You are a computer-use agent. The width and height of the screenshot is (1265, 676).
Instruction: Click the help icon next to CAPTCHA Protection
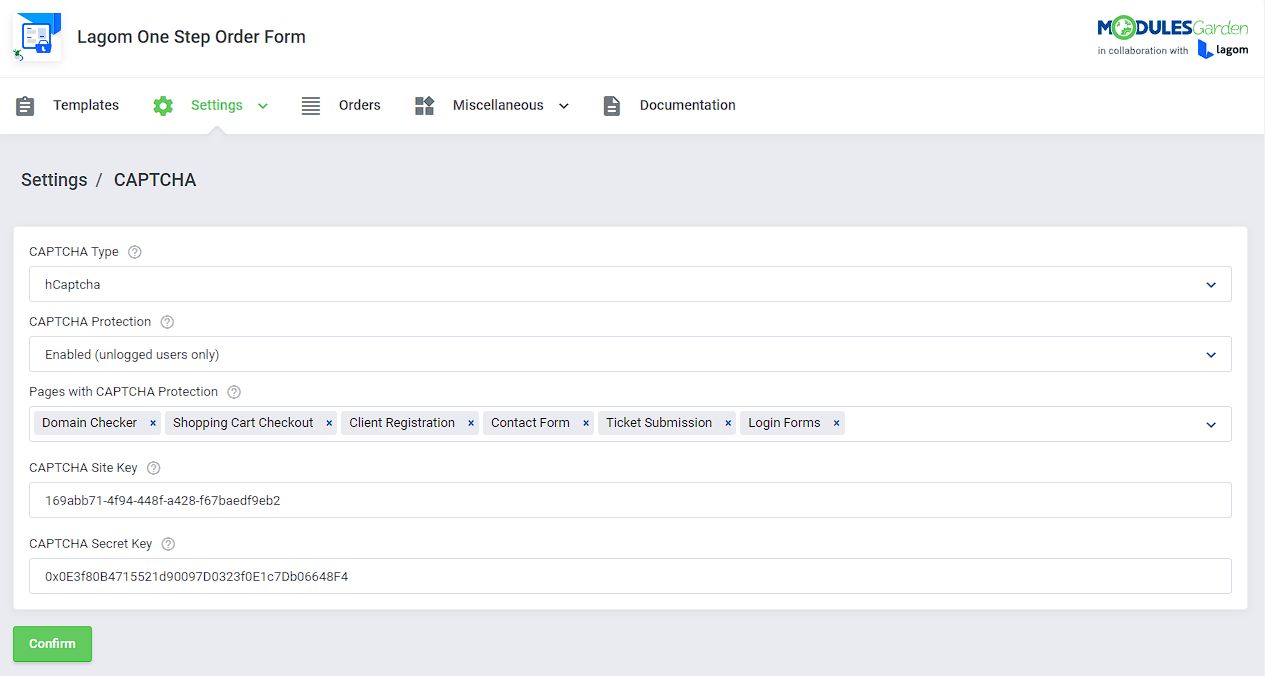click(x=166, y=321)
